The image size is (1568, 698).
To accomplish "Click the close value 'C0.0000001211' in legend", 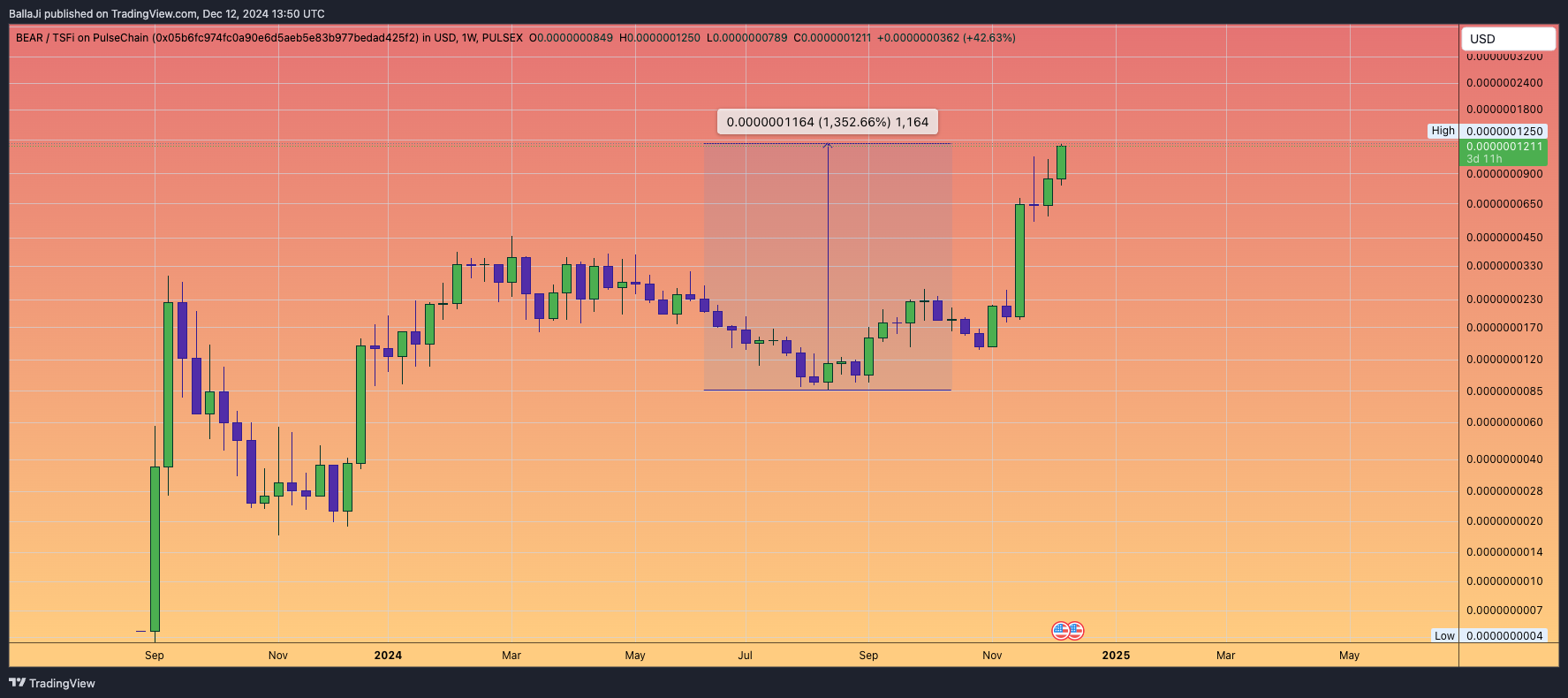I will click(832, 38).
